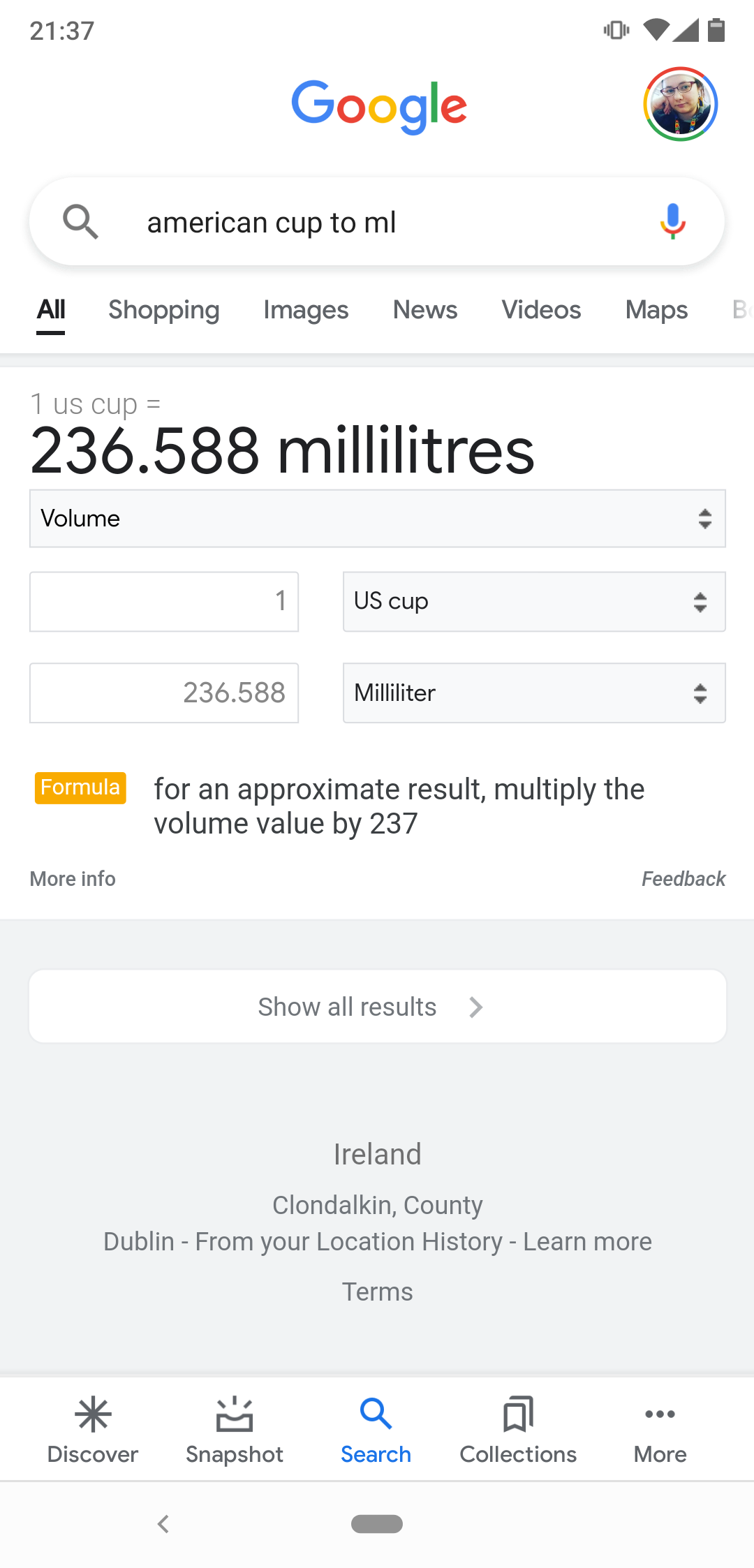Open the Videos results tab
The height and width of the screenshot is (1568, 754).
[x=541, y=310]
